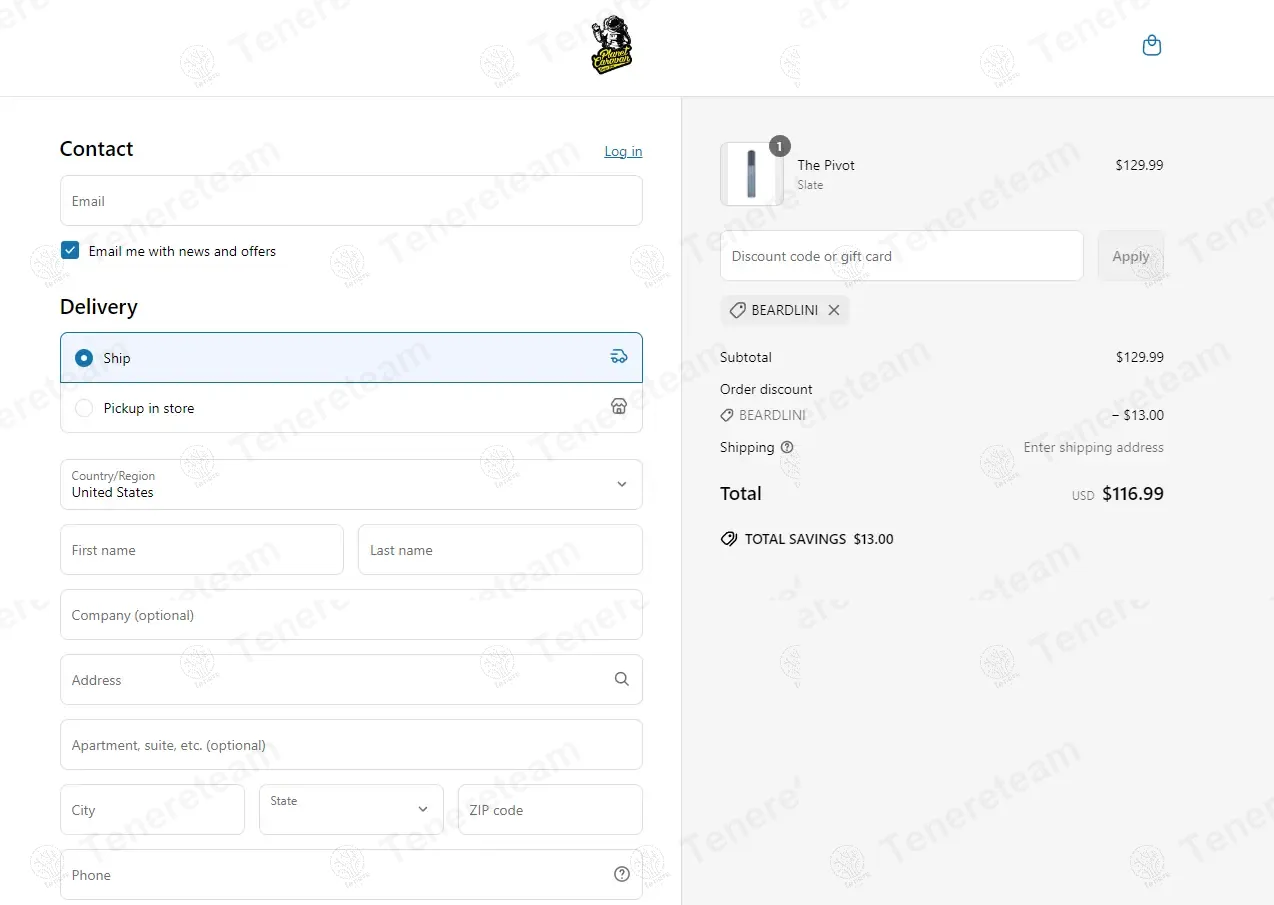The image size is (1274, 905).
Task: Click the tag icon next to TOTAL SAVINGS
Action: pyautogui.click(x=729, y=539)
